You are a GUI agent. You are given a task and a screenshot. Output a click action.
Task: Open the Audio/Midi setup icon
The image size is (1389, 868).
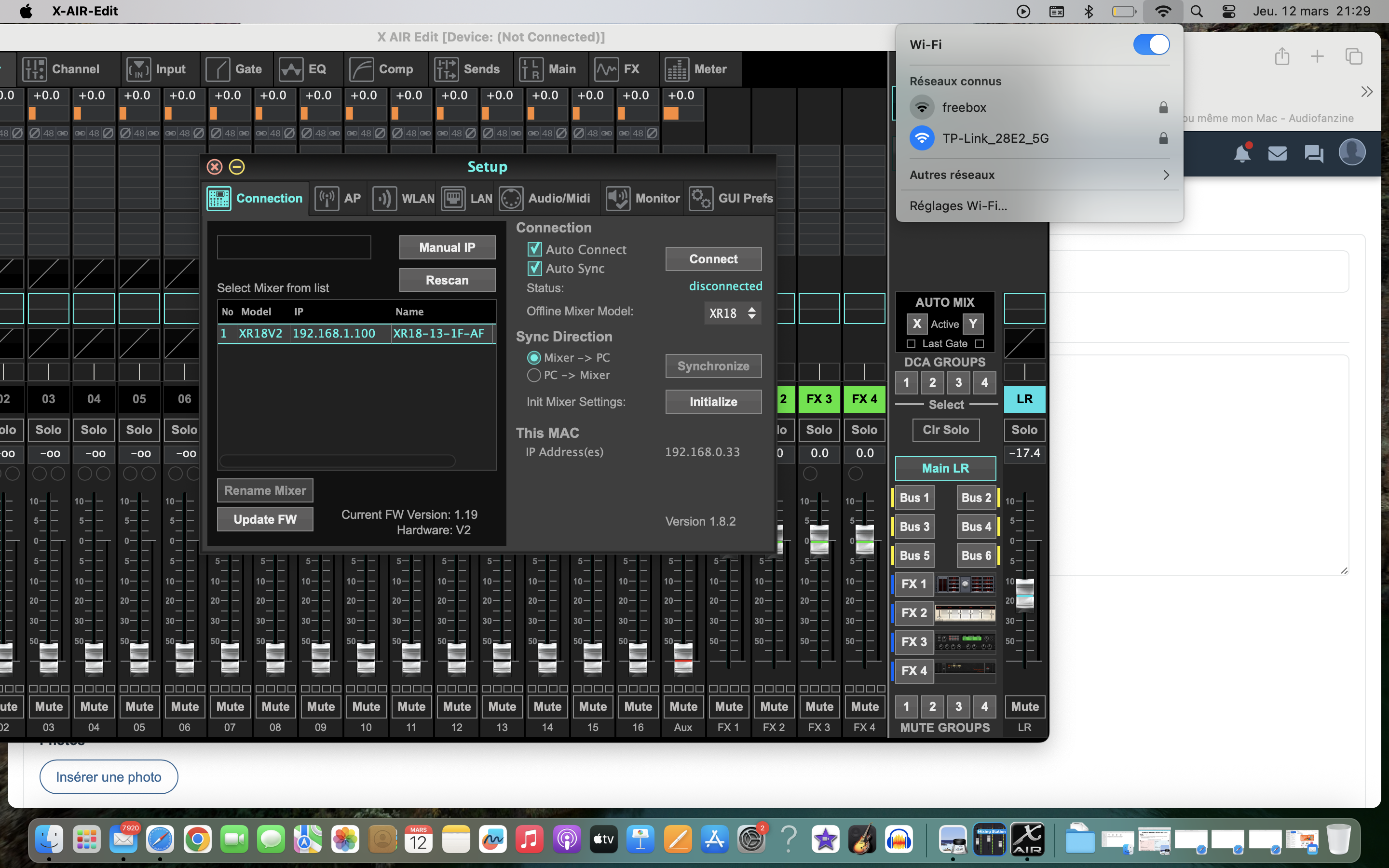click(x=511, y=199)
